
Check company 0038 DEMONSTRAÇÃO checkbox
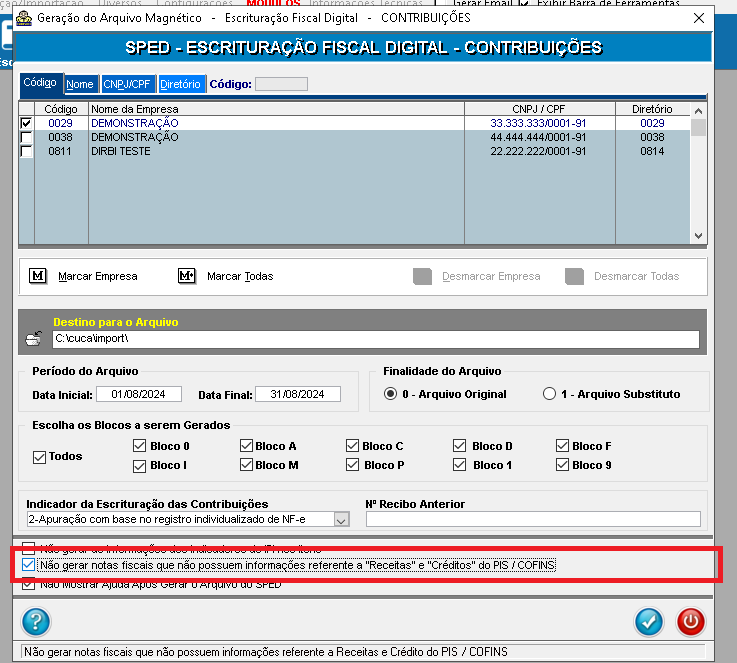point(26,137)
